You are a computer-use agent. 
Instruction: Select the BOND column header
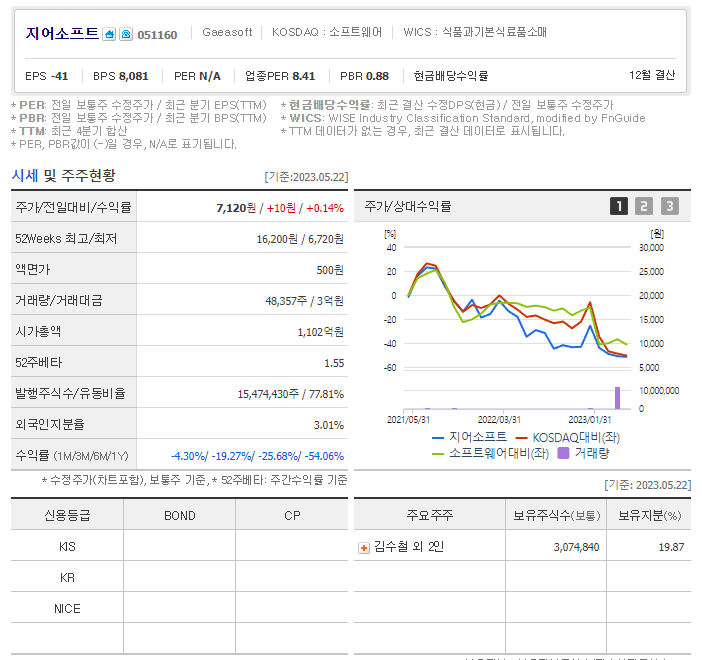coord(180,516)
